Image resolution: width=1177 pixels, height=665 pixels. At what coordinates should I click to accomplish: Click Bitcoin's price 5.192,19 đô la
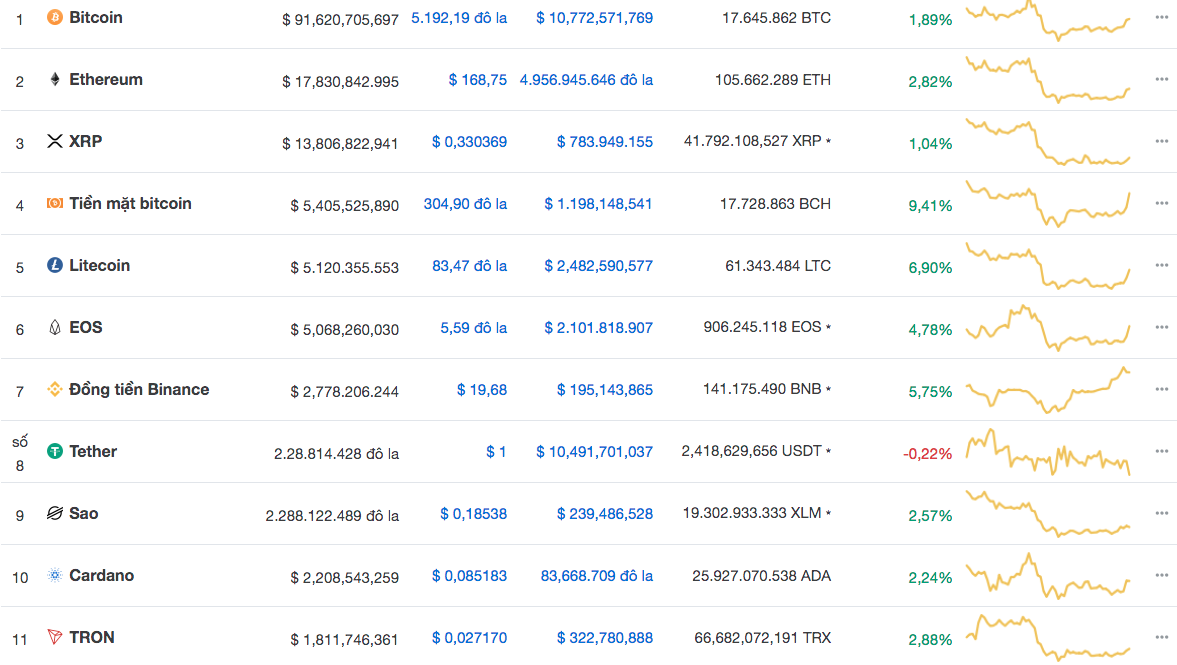tap(459, 18)
